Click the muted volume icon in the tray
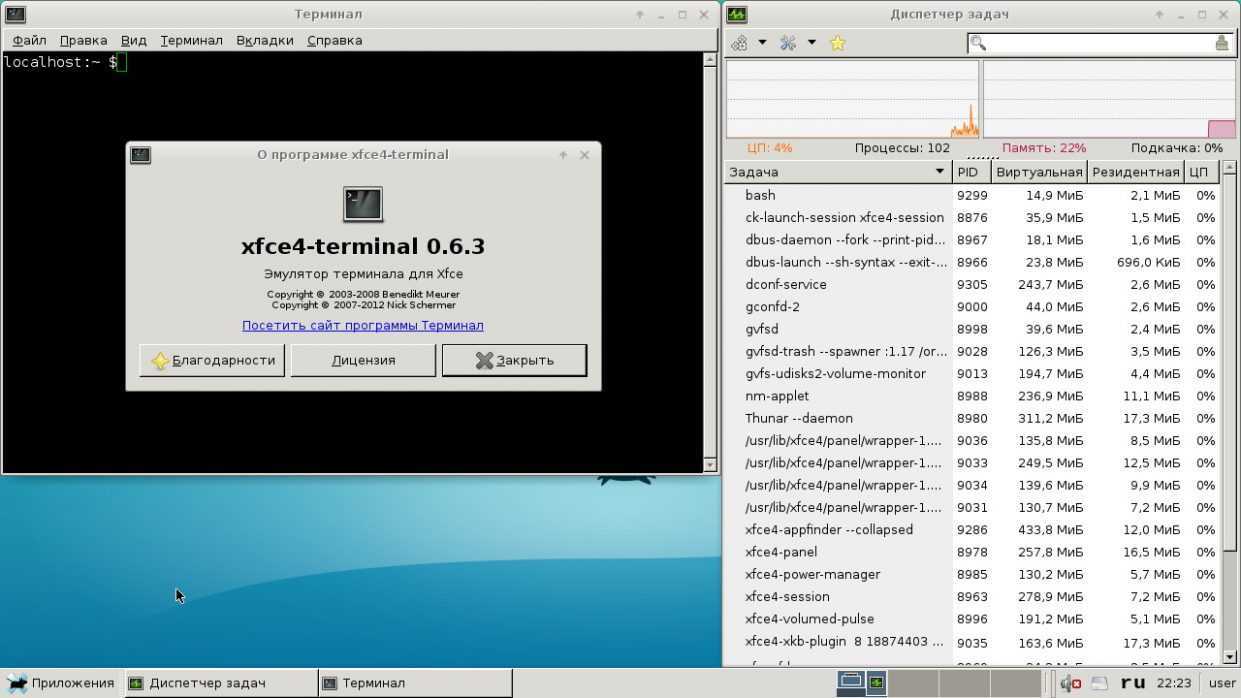This screenshot has height=698, width=1241. tap(1071, 683)
